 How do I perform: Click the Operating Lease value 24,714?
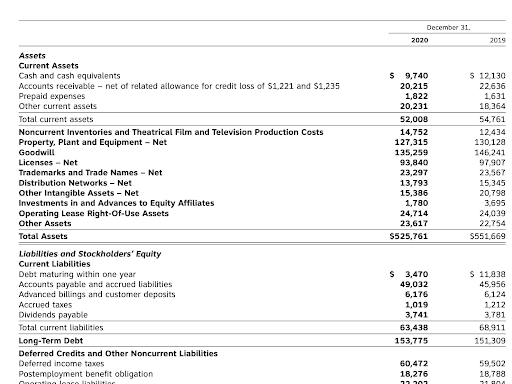click(x=414, y=213)
